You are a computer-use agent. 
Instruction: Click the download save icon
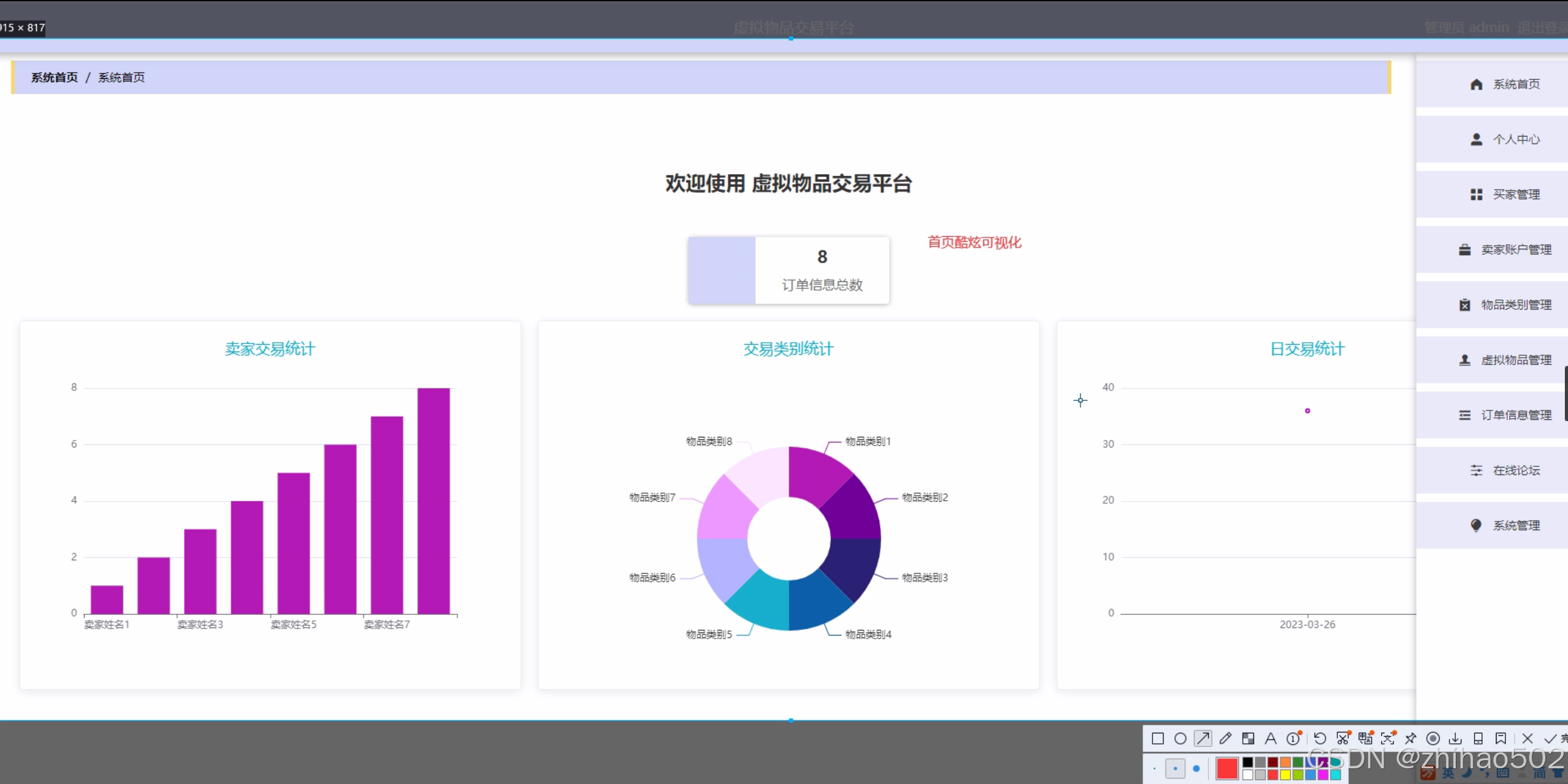point(1455,739)
